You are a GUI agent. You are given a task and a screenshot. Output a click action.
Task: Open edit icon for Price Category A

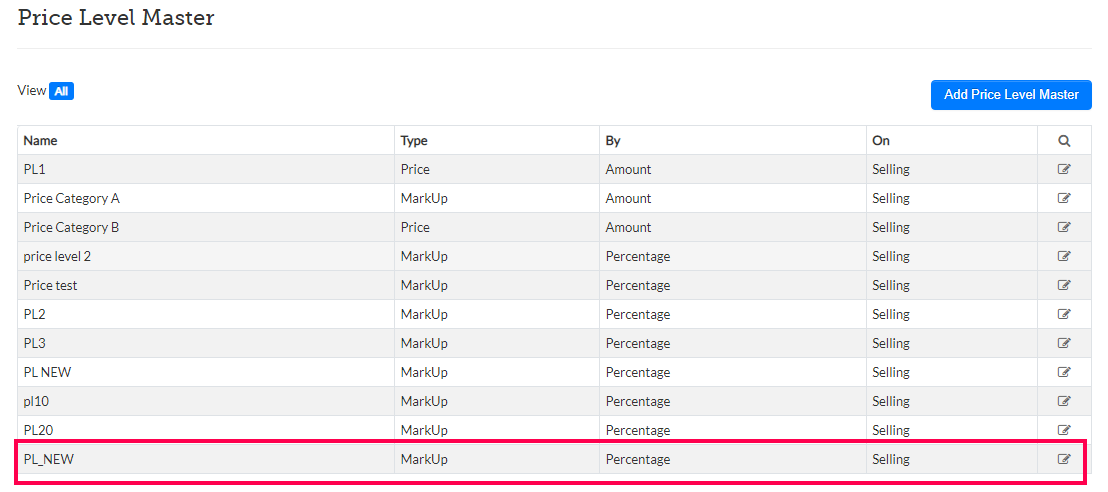(x=1064, y=199)
